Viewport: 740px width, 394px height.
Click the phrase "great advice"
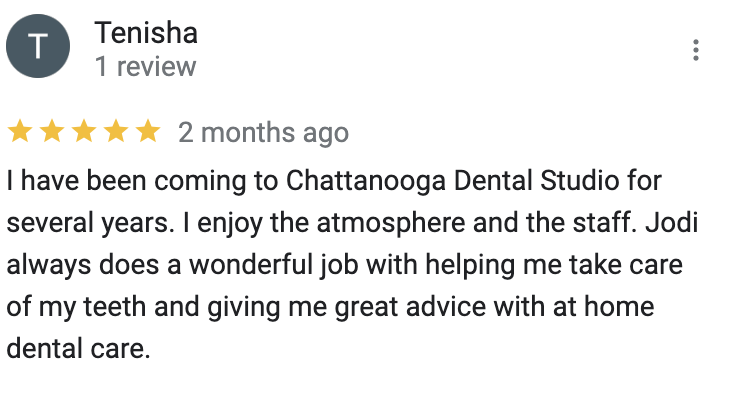point(410,307)
